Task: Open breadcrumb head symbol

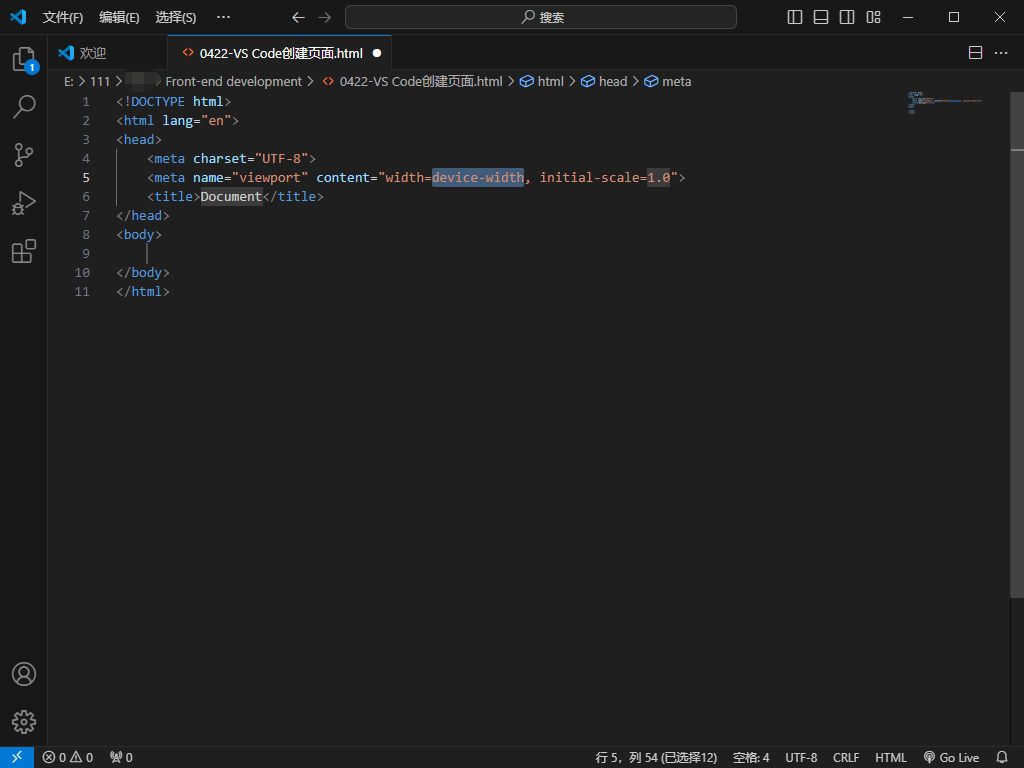Action: pyautogui.click(x=605, y=82)
